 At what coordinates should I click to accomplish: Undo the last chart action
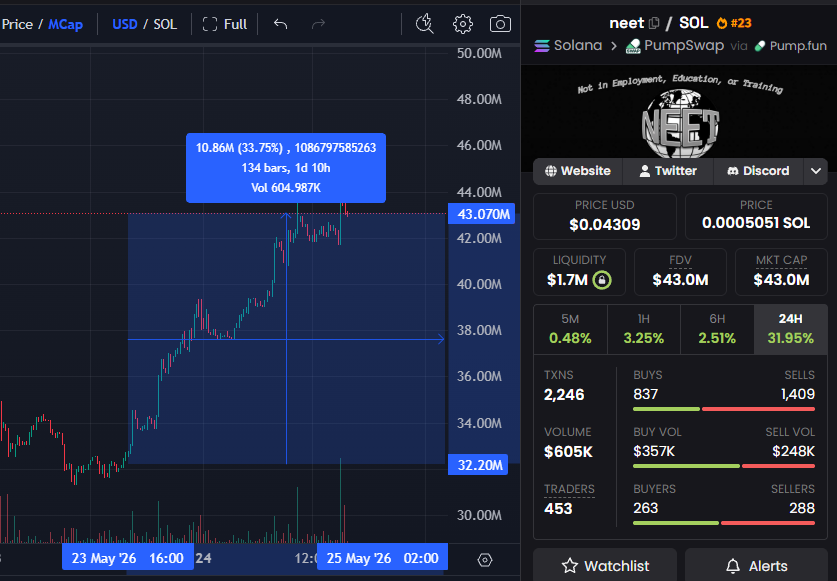click(280, 24)
